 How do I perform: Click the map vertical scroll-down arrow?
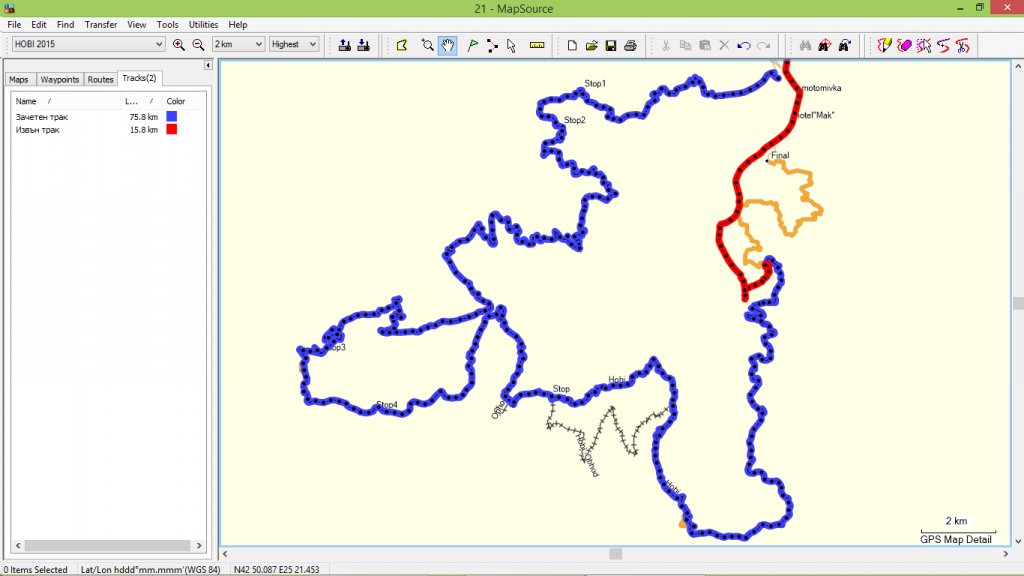(1017, 541)
